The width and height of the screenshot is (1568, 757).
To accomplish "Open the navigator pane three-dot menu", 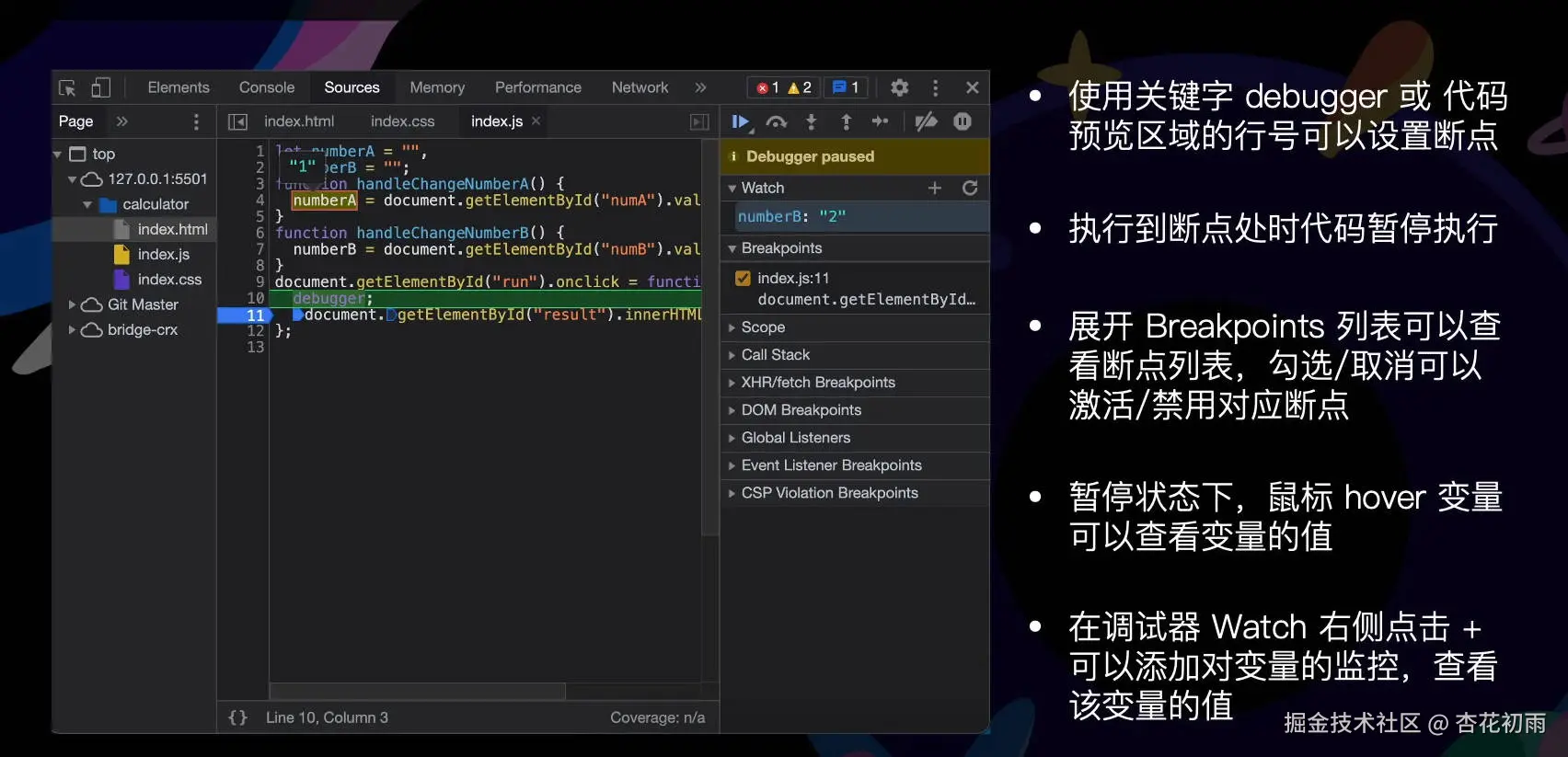I will [195, 121].
